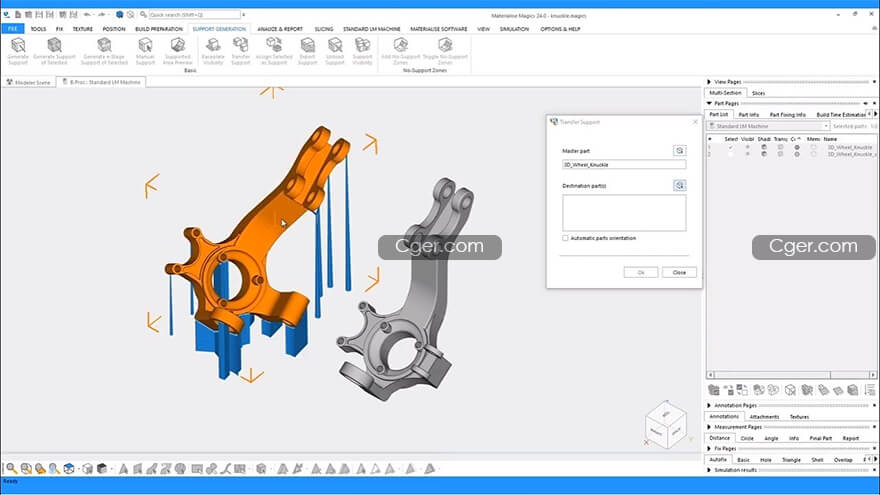This screenshot has width=880, height=495.
Task: Toggle visibility of second knuckle part
Action: coord(747,154)
